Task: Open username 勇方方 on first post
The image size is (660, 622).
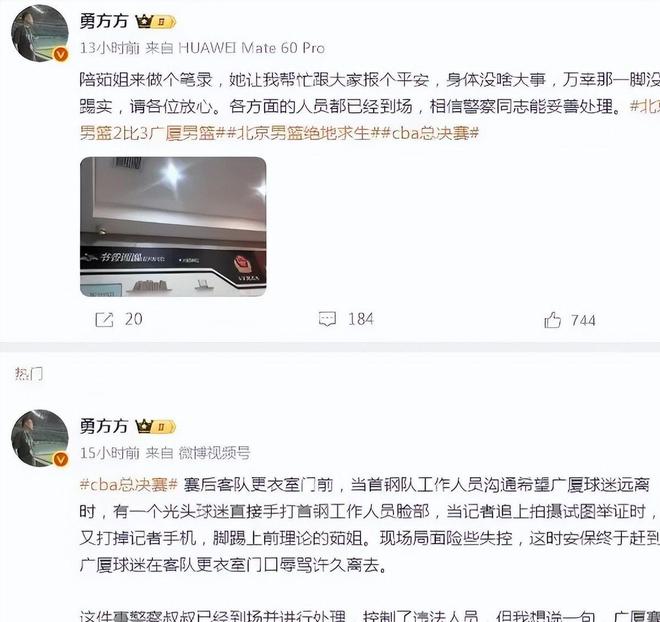Action: tap(104, 21)
